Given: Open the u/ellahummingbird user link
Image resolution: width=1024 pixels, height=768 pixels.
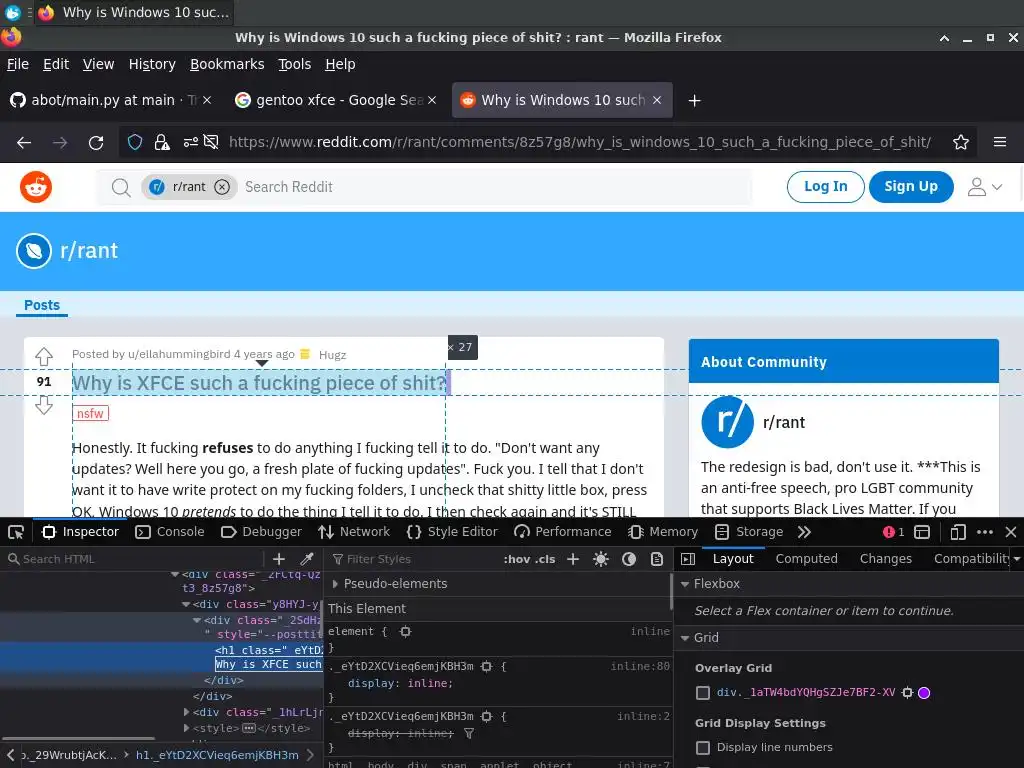Looking at the screenshot, I should point(179,355).
